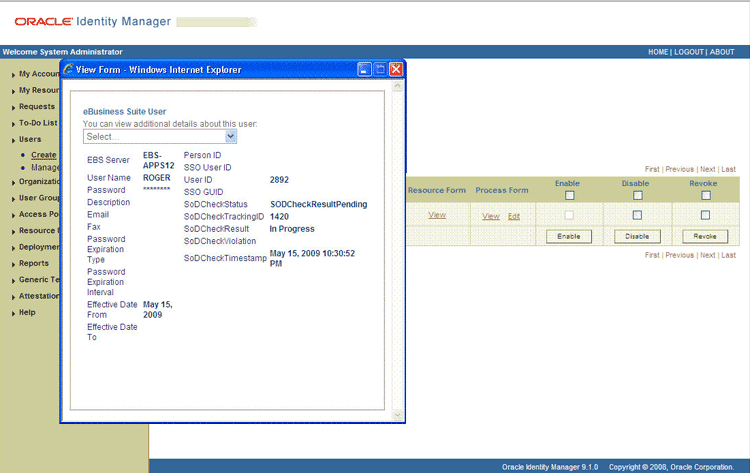The height and width of the screenshot is (473, 750).
Task: Click the up arrow on the View Form scrollbar
Action: tap(397, 87)
